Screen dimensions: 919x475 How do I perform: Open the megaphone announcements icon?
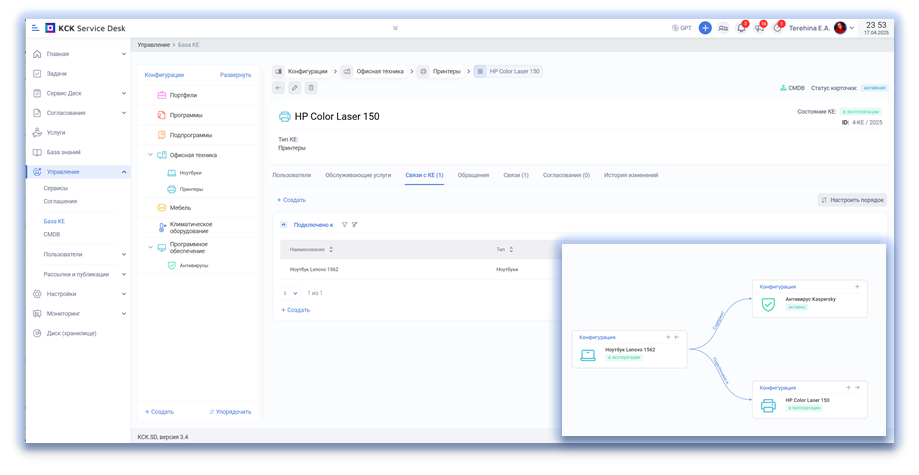[759, 28]
